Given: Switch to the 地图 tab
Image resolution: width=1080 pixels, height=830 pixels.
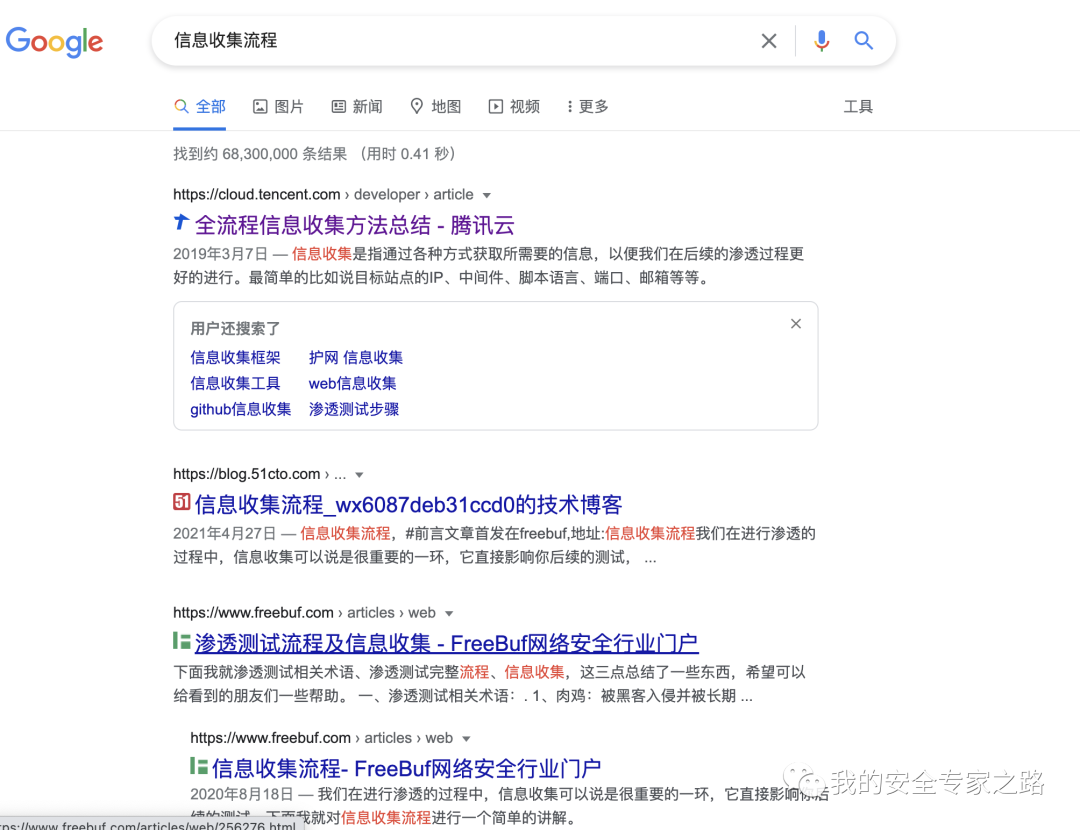Looking at the screenshot, I should click(x=435, y=107).
